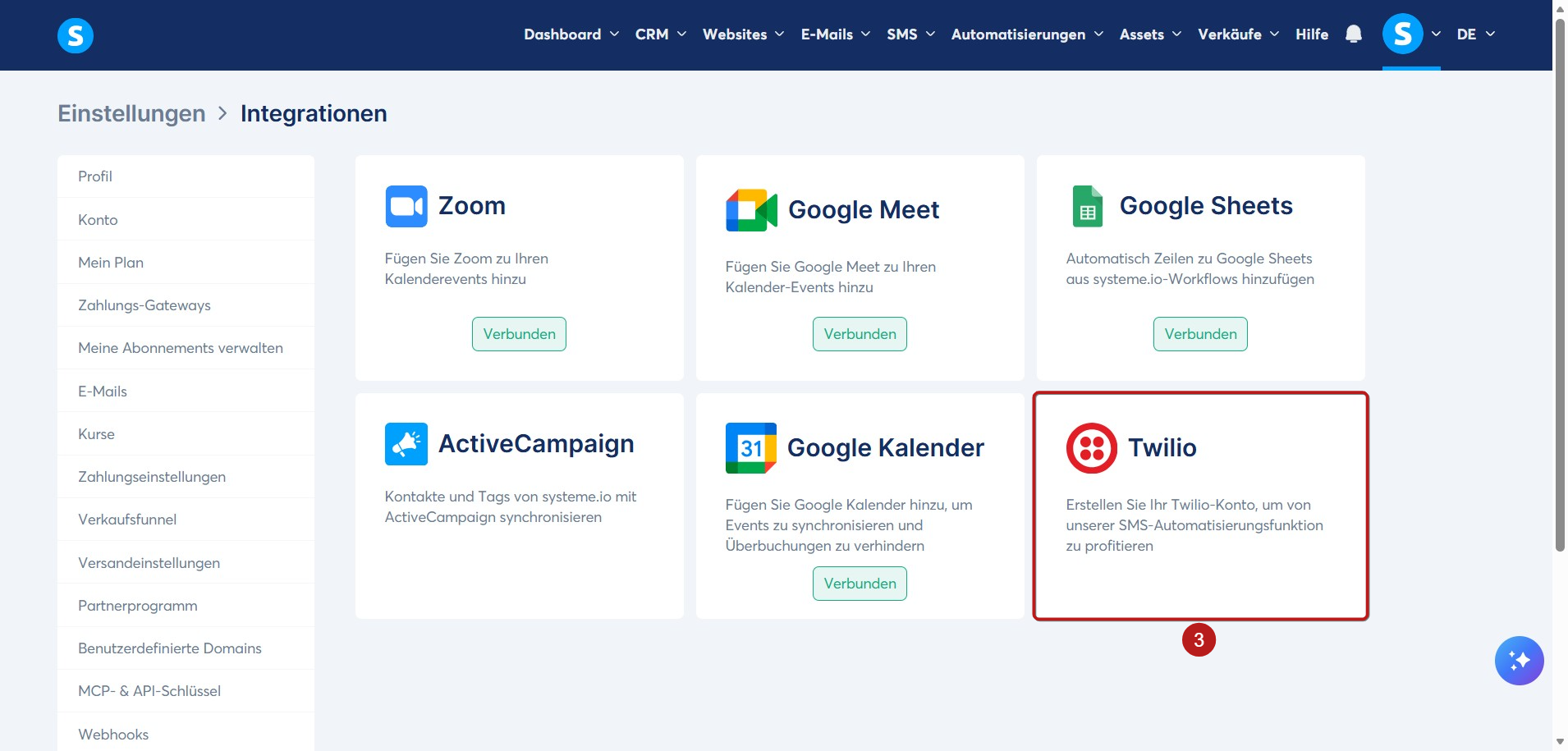Click the Google Meet title text
This screenshot has height=751, width=1568.
(x=864, y=210)
